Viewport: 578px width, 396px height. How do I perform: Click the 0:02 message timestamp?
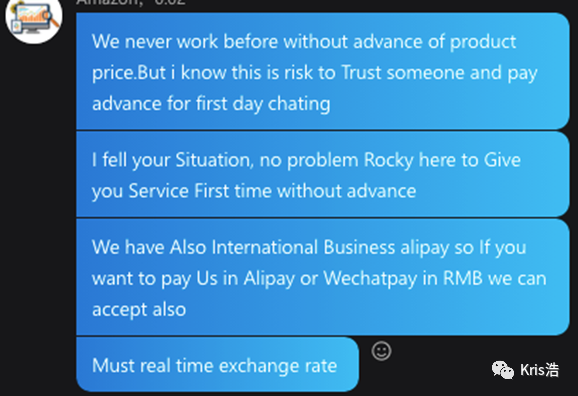[x=170, y=2]
